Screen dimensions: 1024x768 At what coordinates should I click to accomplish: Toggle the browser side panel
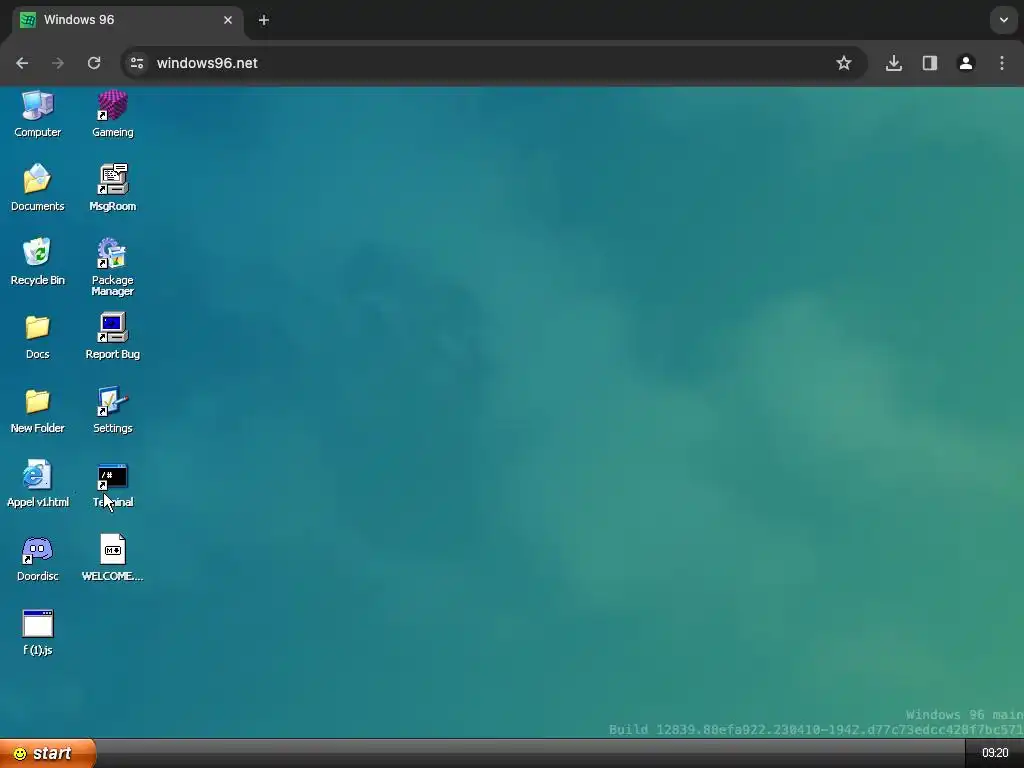pos(929,63)
